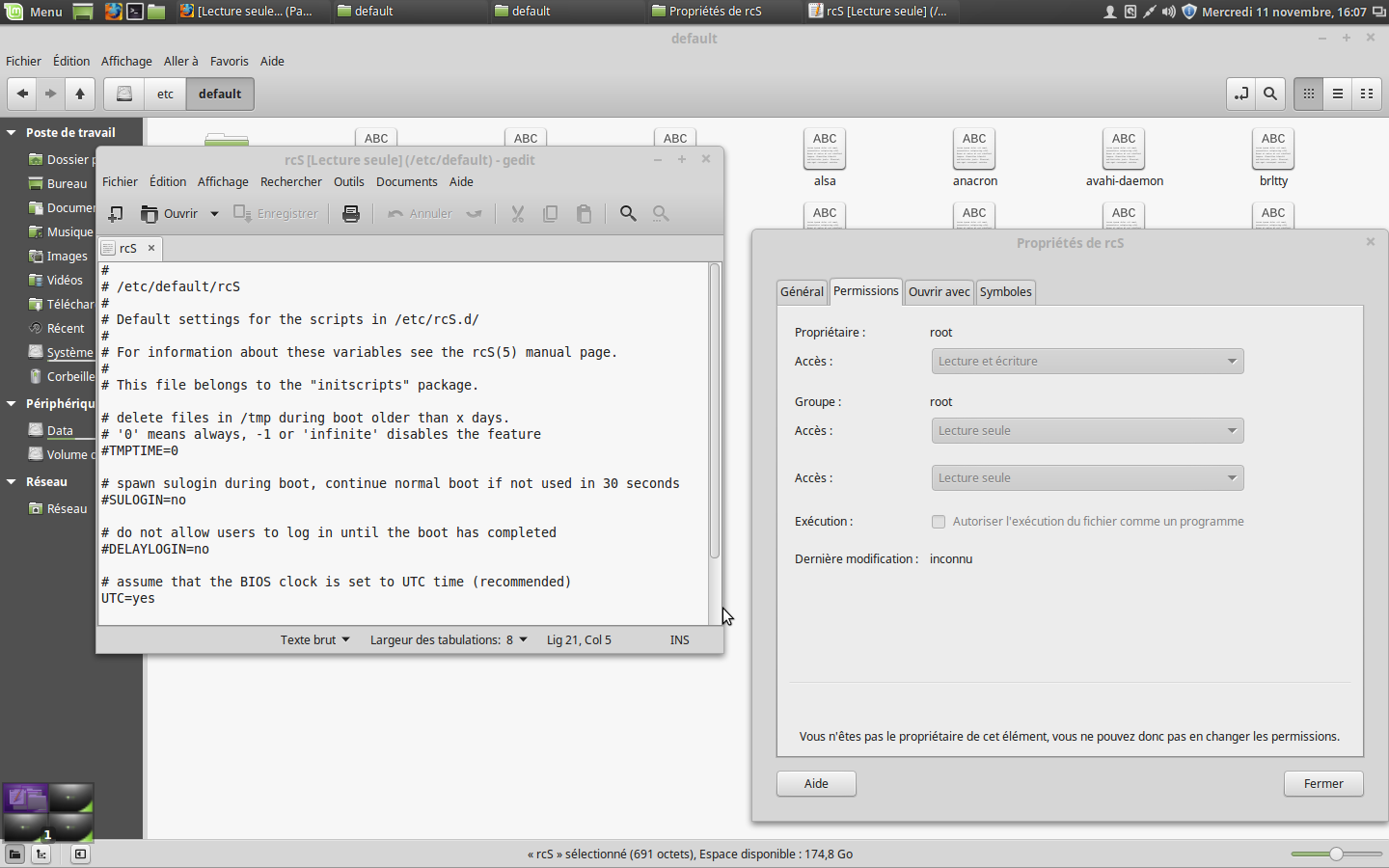Click the Fermer button
The height and width of the screenshot is (868, 1389).
1323,783
